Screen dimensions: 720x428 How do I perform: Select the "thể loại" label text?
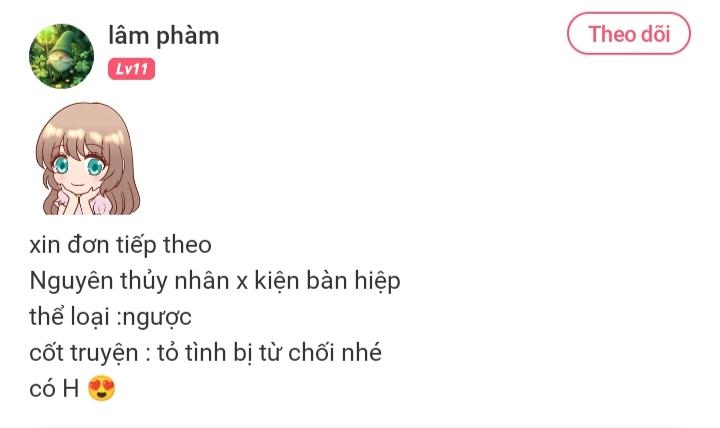point(69,316)
